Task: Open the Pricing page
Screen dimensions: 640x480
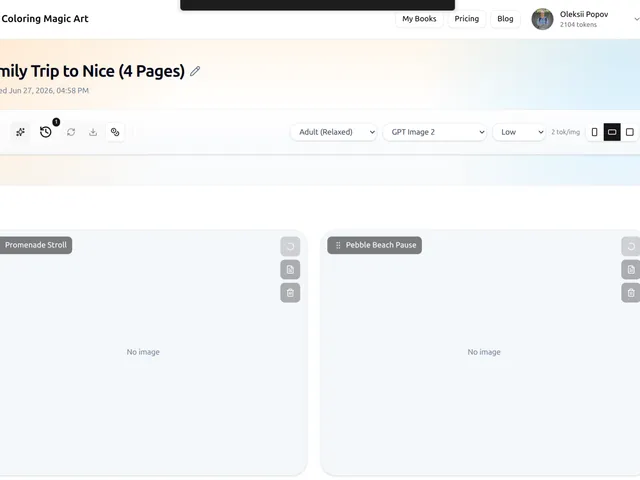Action: 467,19
